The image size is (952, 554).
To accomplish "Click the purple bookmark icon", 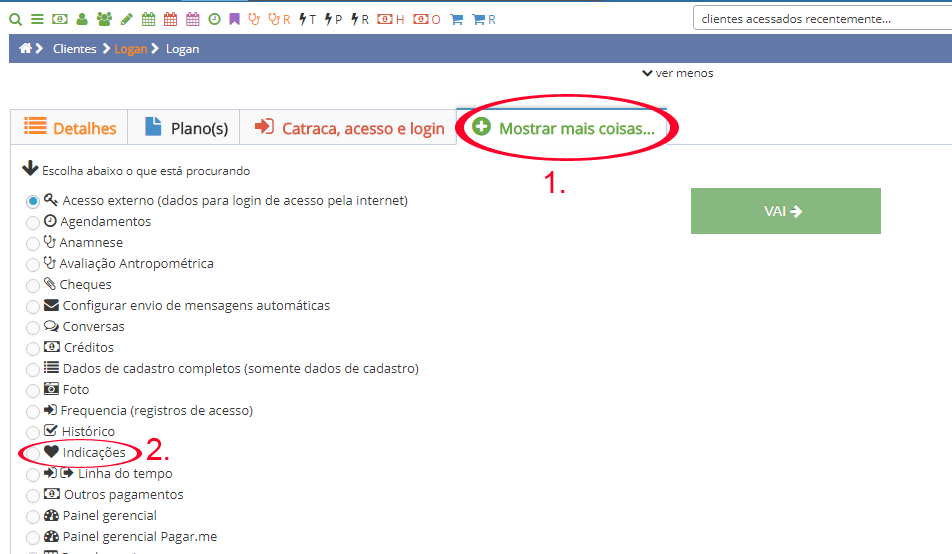I will click(x=234, y=19).
